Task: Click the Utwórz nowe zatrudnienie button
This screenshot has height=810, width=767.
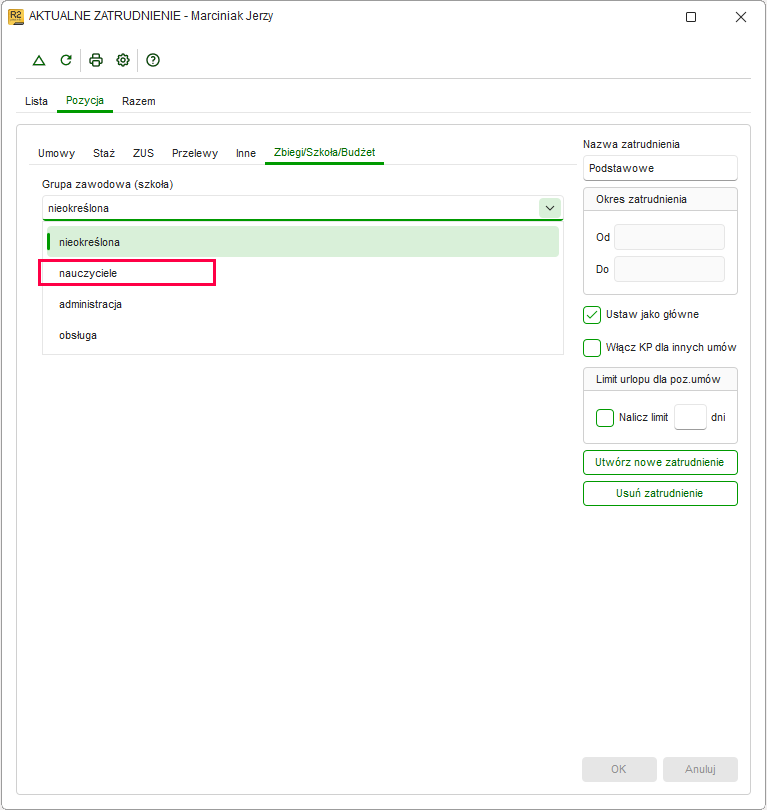Action: point(660,462)
